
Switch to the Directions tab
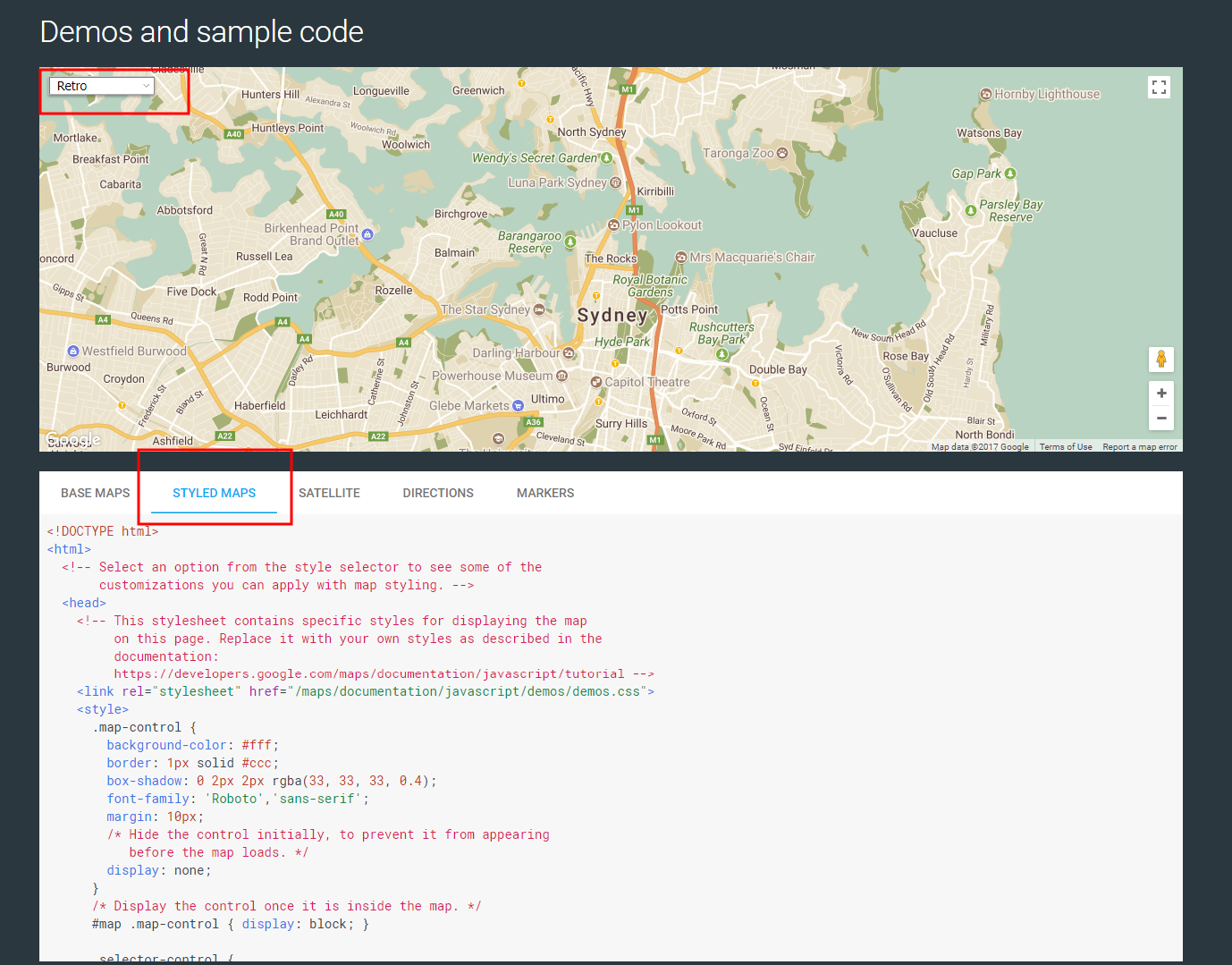(438, 493)
